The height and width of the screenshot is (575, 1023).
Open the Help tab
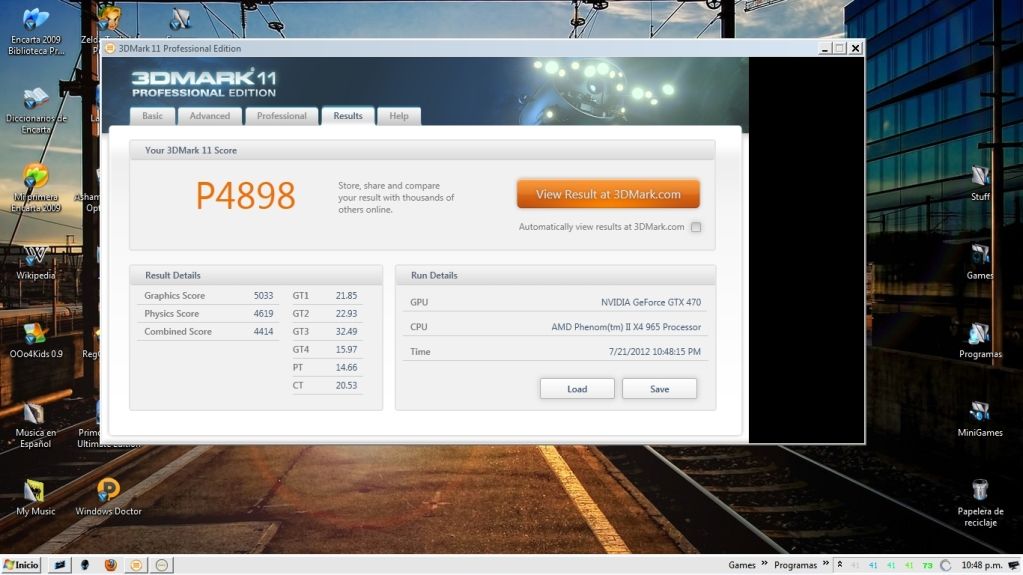tap(399, 116)
